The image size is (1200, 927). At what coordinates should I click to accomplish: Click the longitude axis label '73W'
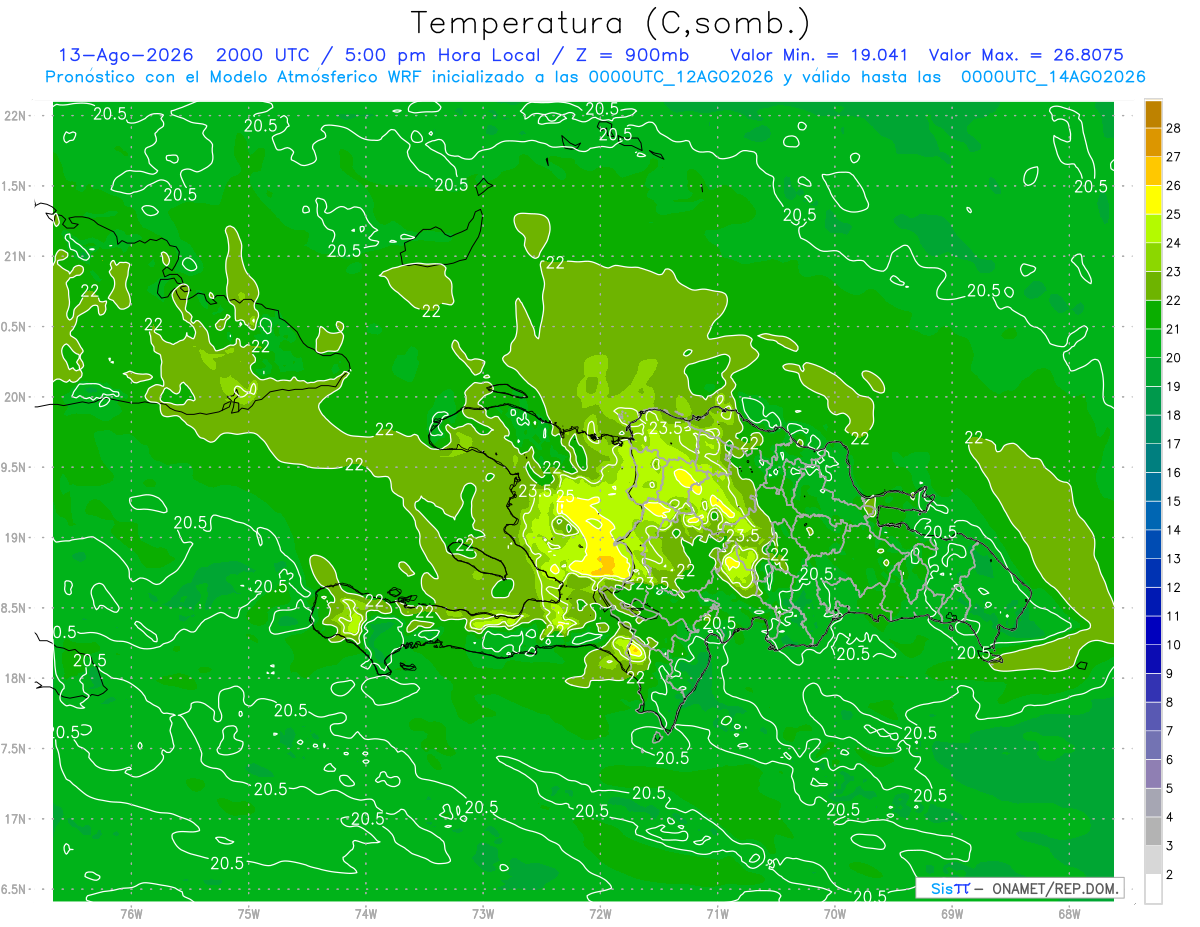pyautogui.click(x=483, y=913)
